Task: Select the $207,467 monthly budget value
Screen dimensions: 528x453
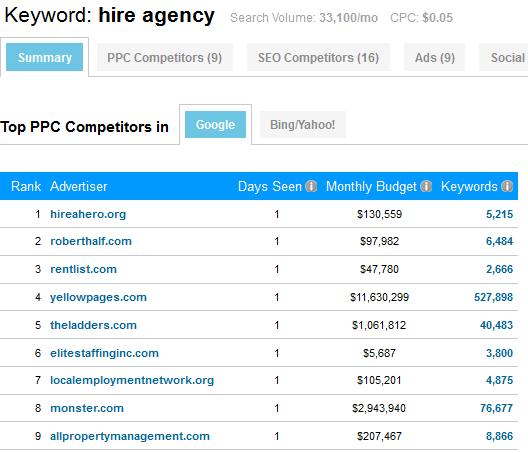Action: point(380,436)
